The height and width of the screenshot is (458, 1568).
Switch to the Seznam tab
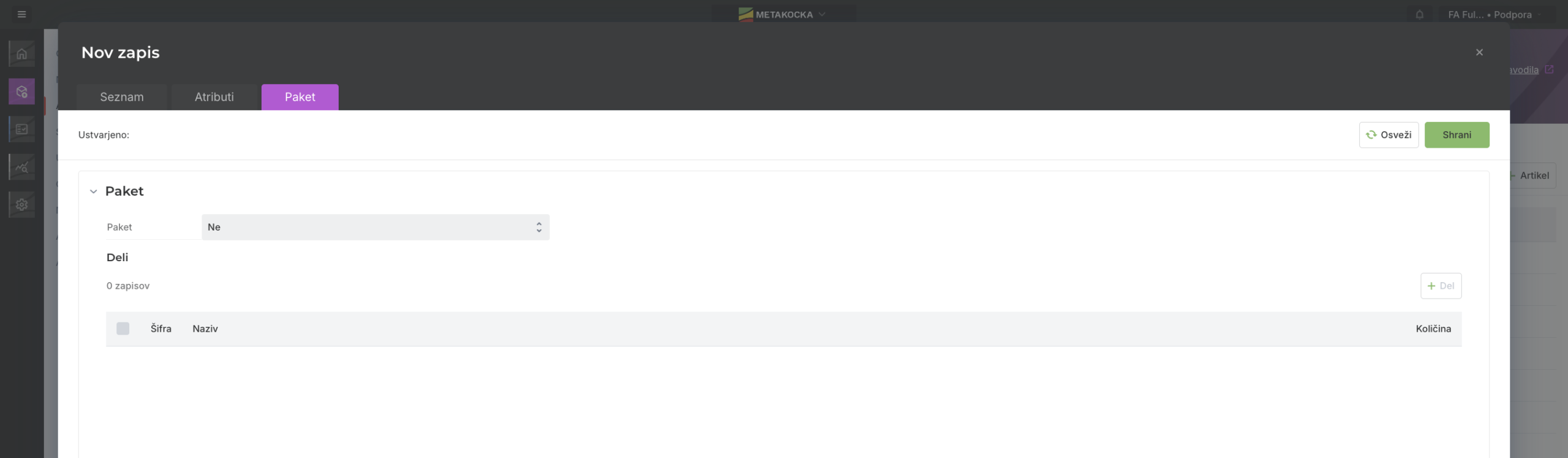[x=122, y=97]
